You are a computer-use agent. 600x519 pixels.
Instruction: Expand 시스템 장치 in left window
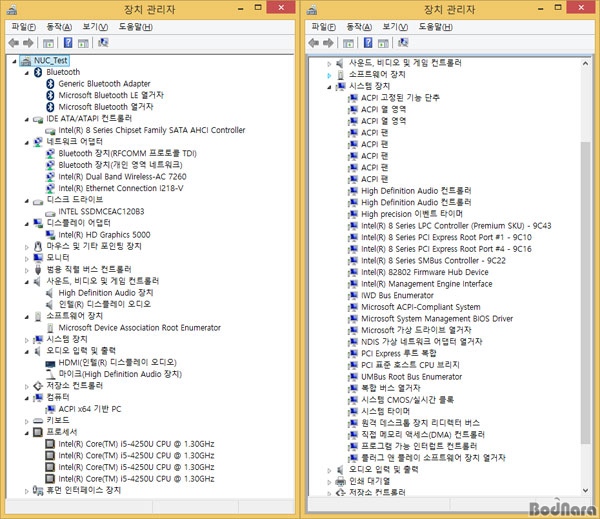(x=26, y=340)
